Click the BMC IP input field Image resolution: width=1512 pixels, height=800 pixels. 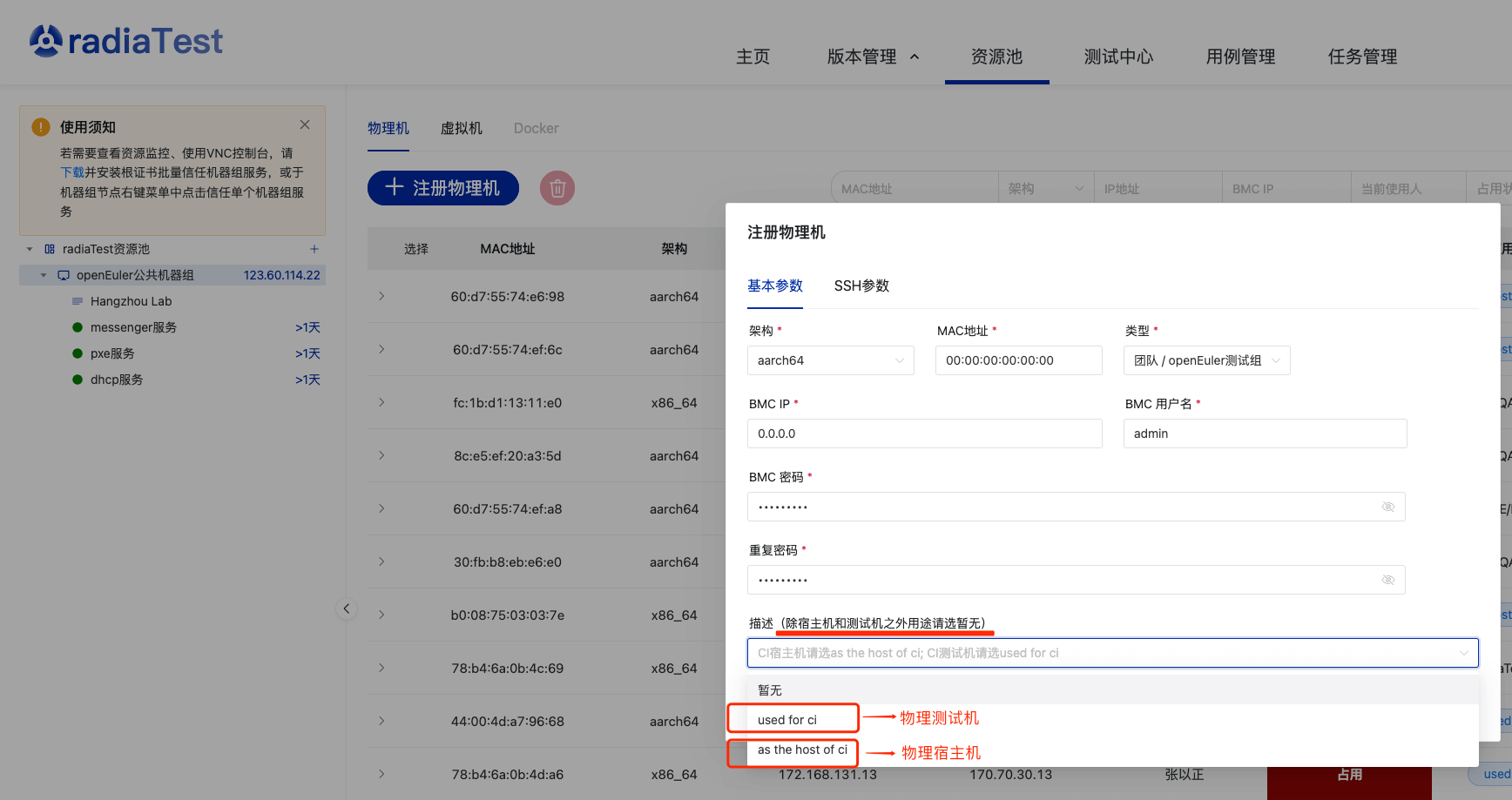(924, 434)
